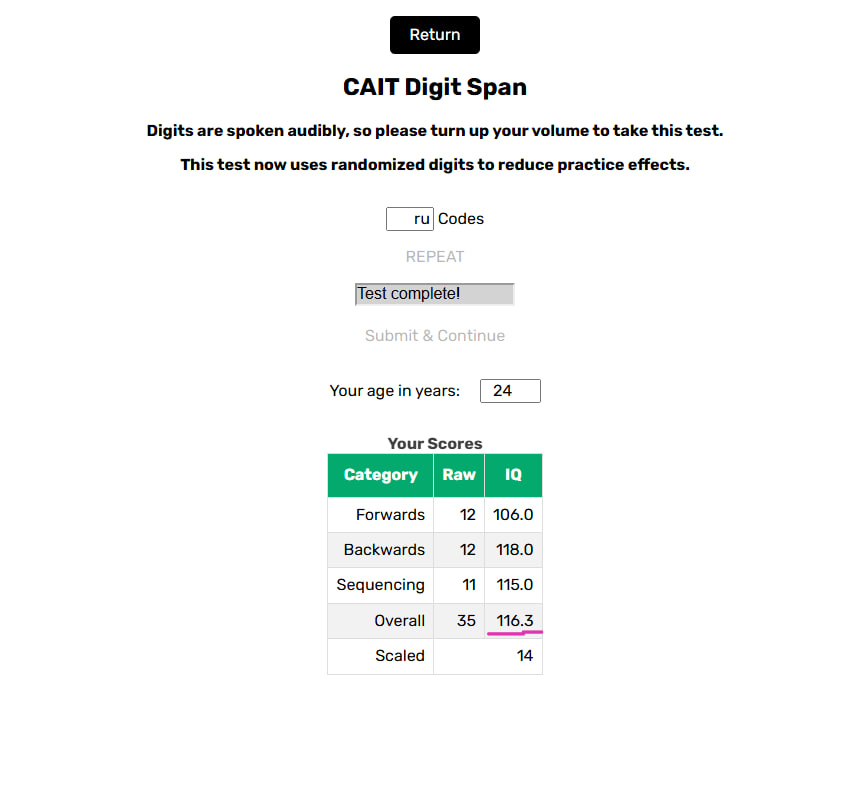This screenshot has height=796, width=848.
Task: Click the Overall raw score 35
Action: [466, 621]
